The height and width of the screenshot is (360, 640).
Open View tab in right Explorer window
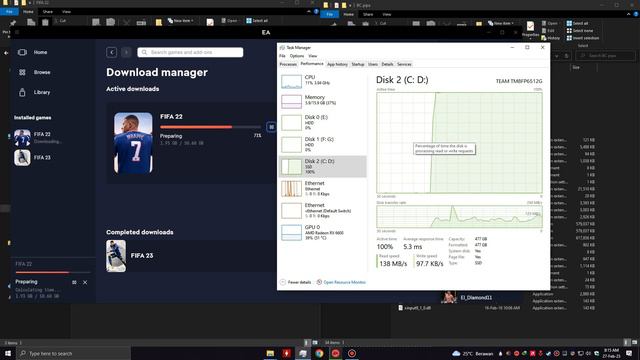coord(387,14)
